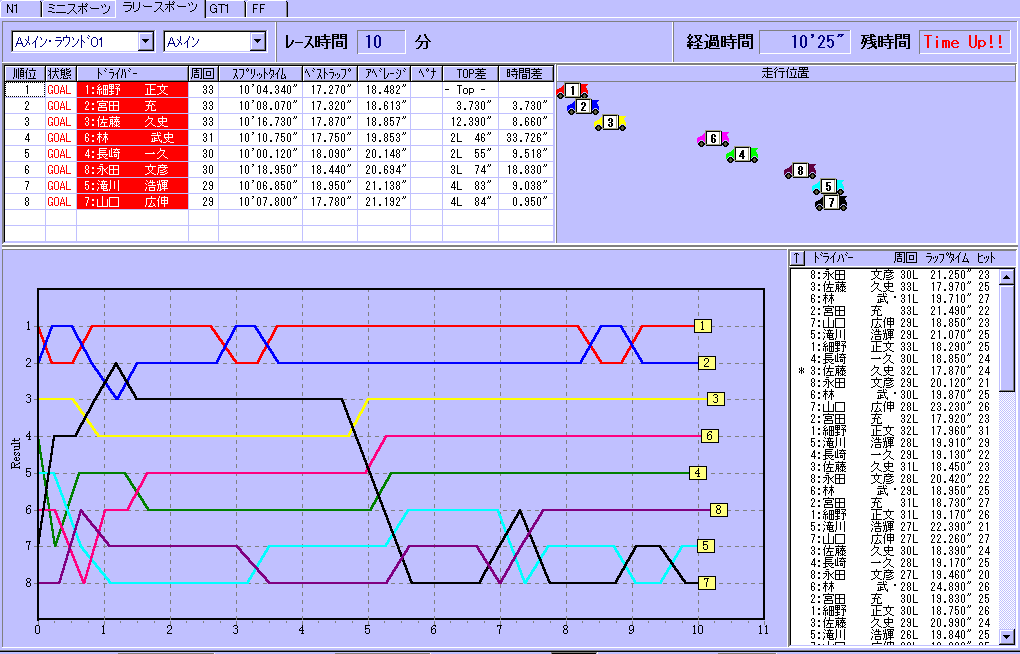Click the red car number 1 icon

pos(572,91)
